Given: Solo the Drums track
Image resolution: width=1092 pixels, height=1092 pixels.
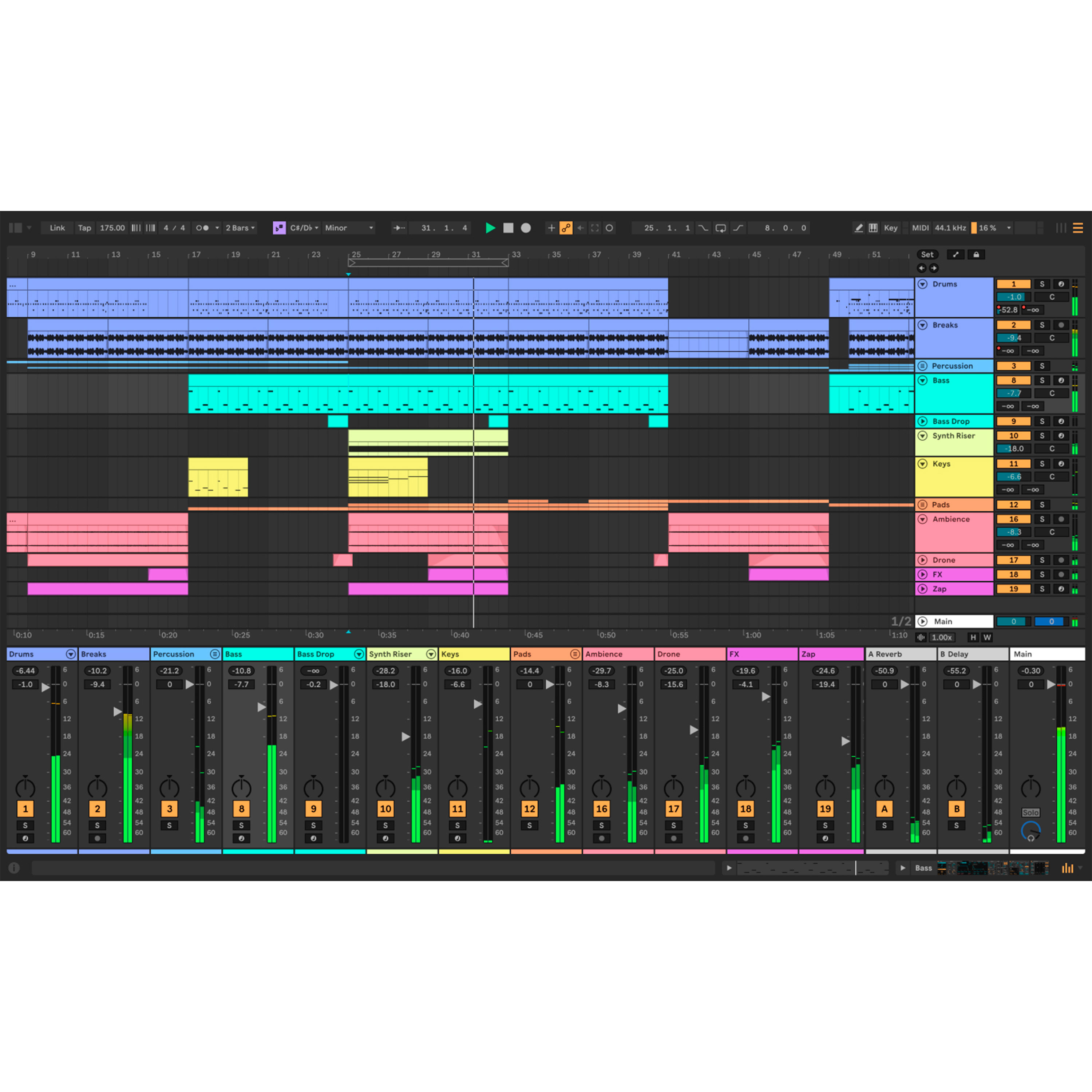Looking at the screenshot, I should (1042, 284).
